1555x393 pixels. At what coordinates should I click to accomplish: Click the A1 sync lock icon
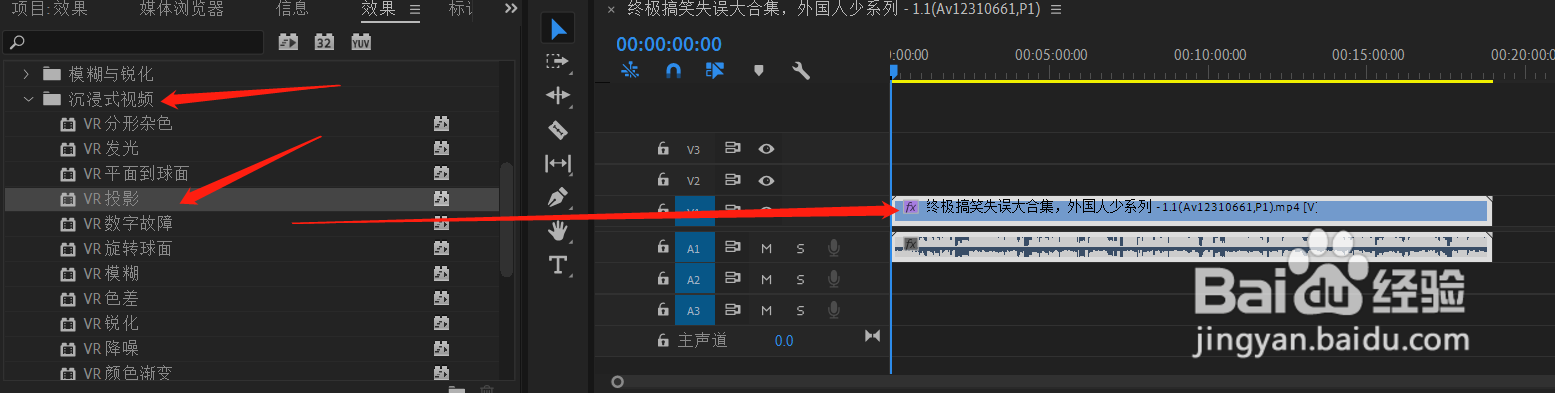pos(732,247)
